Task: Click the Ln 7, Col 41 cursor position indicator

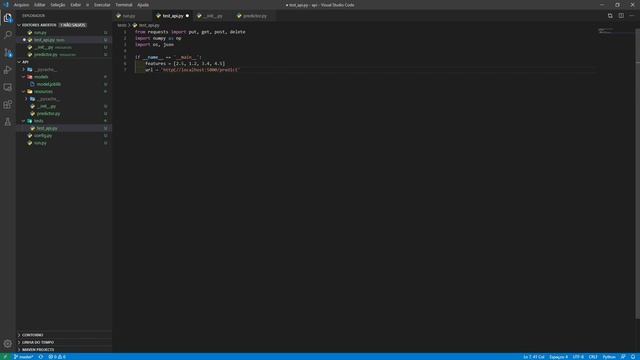Action: 534,357
